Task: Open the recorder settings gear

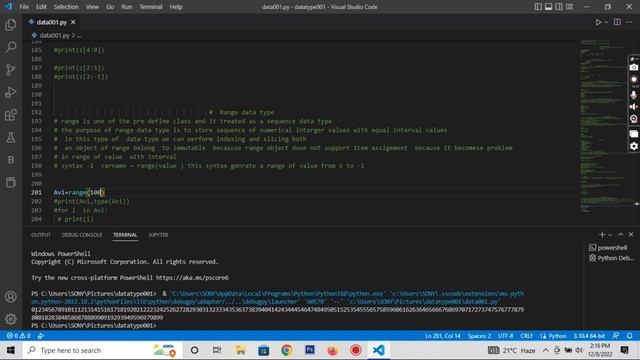Action: (x=634, y=146)
